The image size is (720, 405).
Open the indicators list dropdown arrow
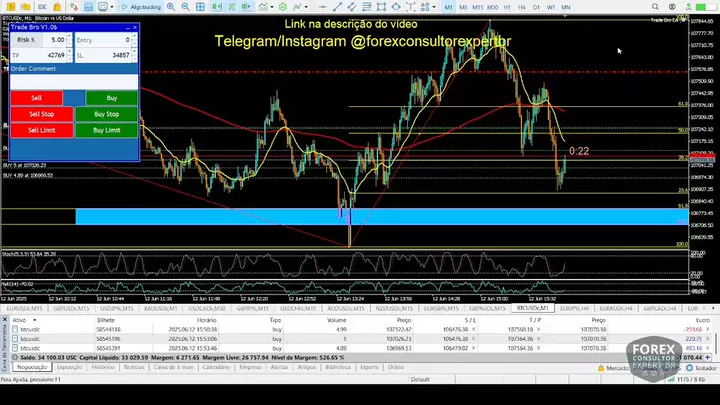coord(271,7)
